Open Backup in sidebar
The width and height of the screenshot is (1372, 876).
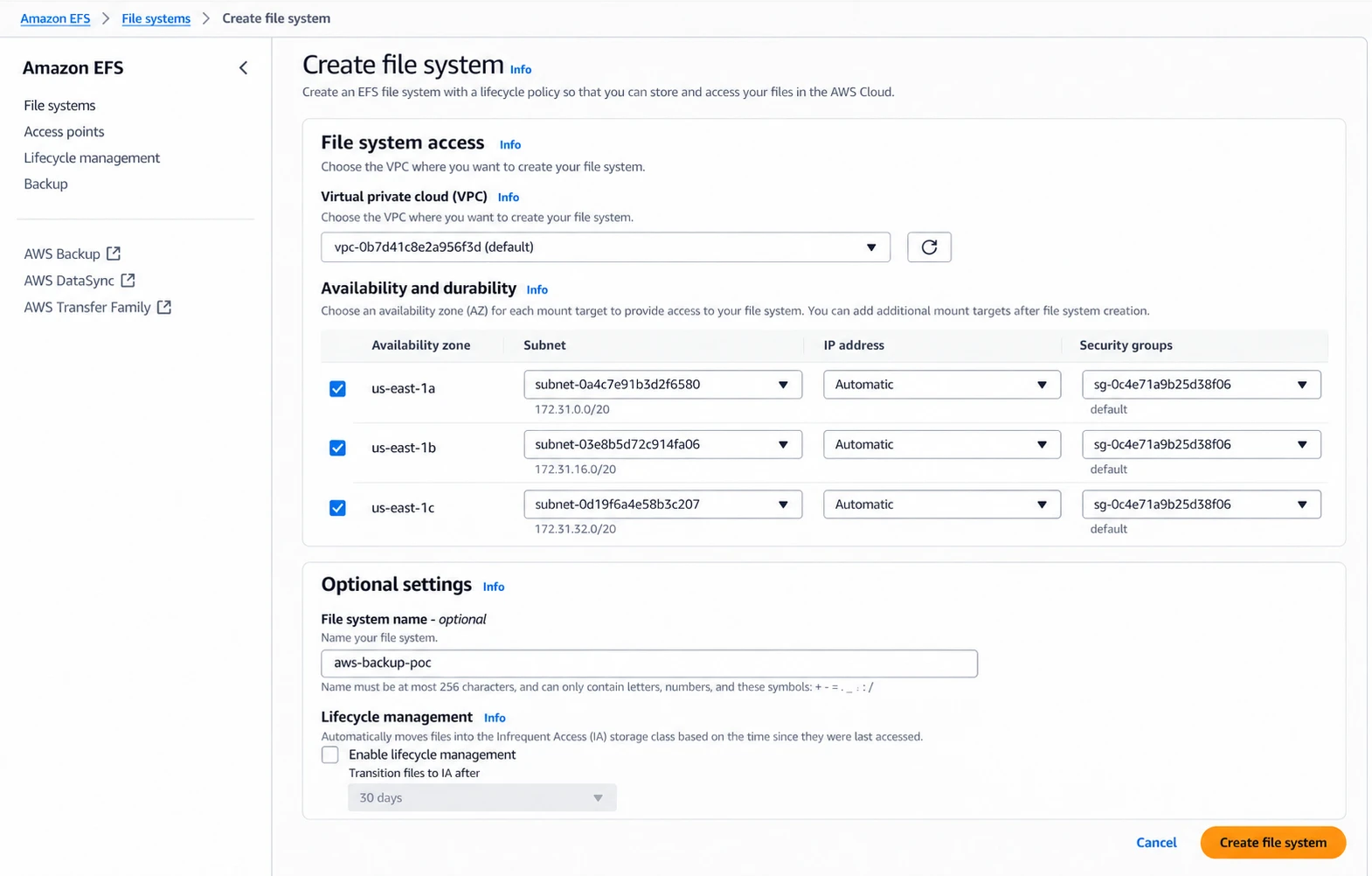point(45,184)
